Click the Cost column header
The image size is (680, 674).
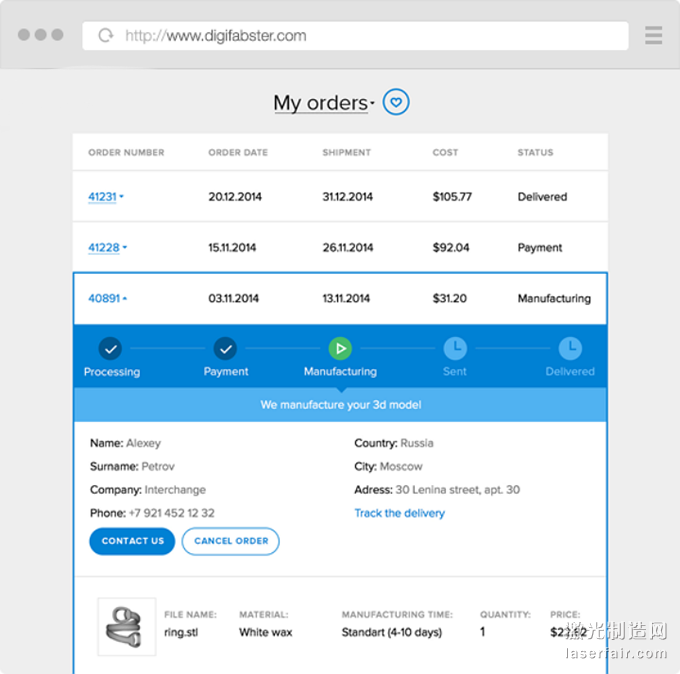[445, 153]
